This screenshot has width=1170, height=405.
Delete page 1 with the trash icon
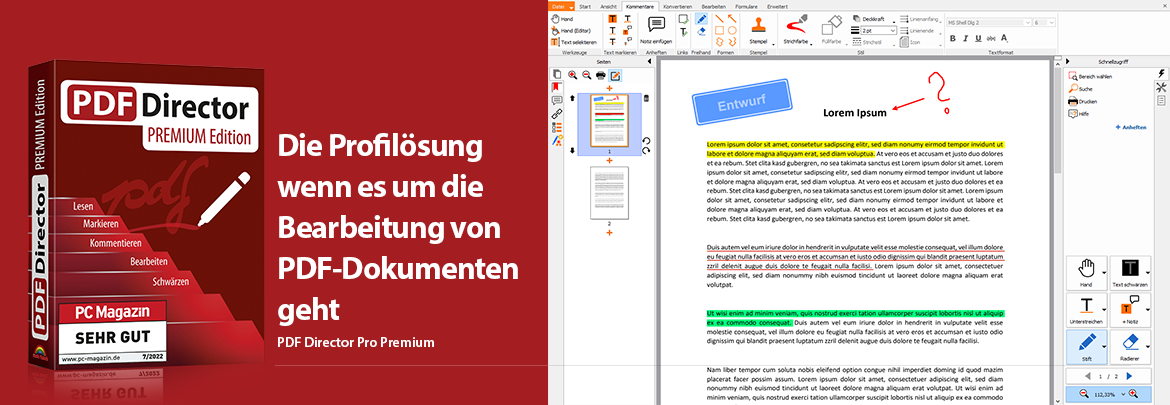646,98
